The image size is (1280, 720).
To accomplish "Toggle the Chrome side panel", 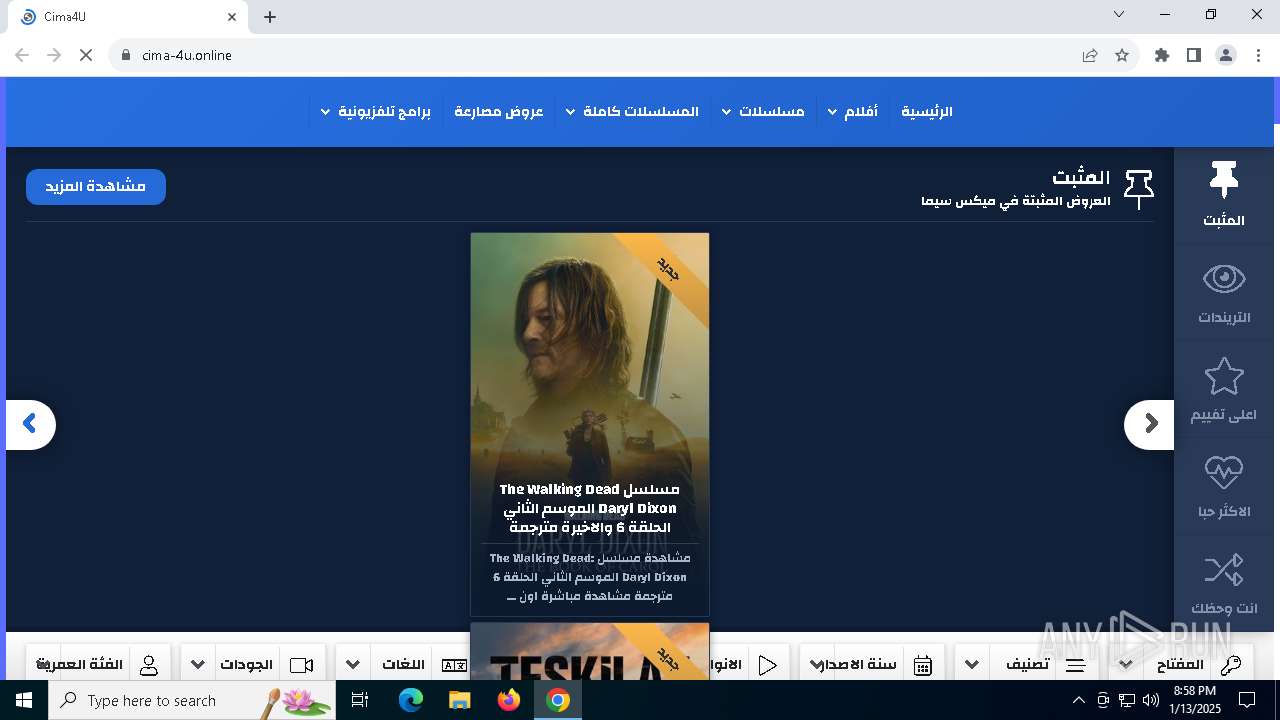I will coord(1194,55).
